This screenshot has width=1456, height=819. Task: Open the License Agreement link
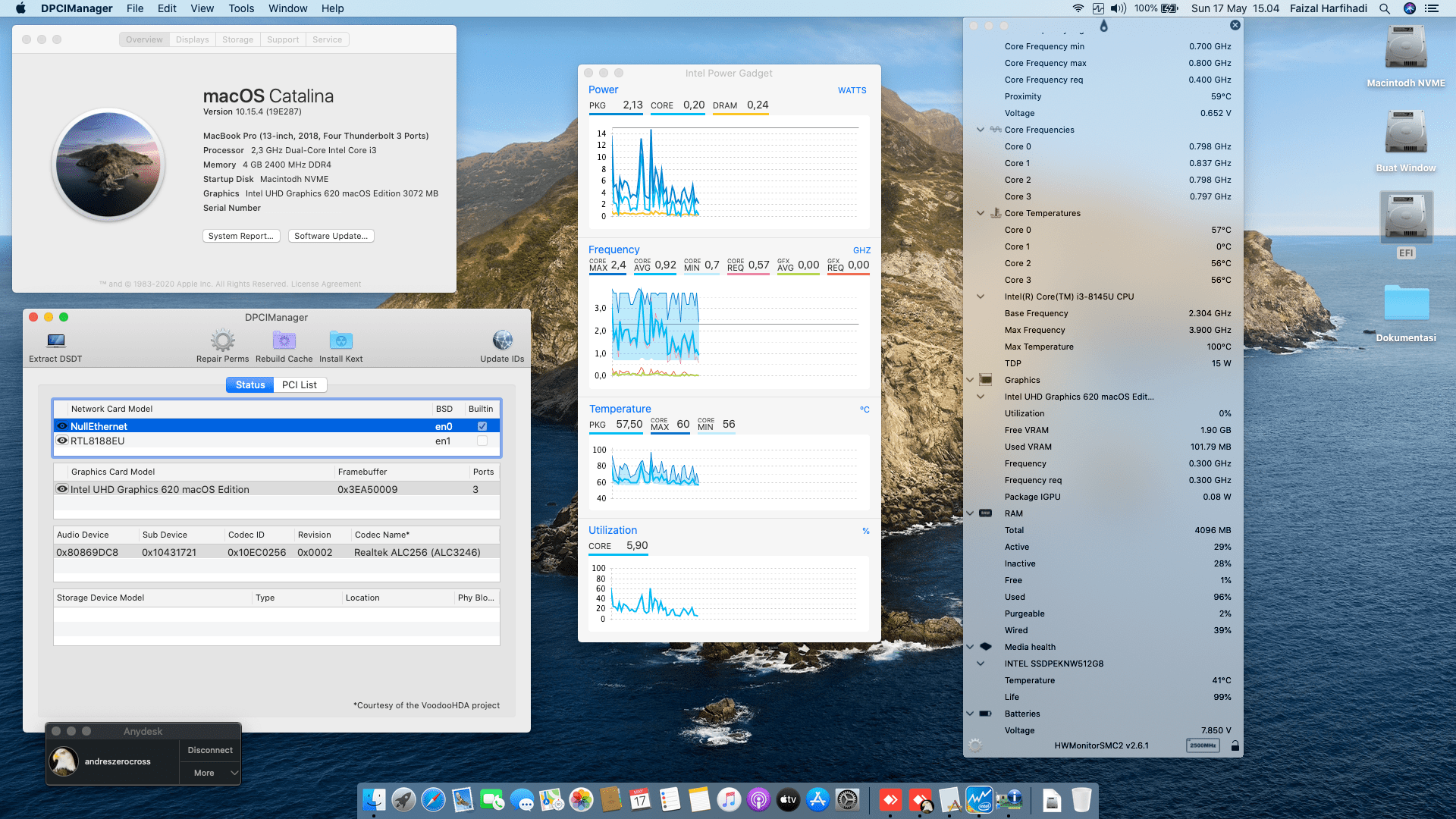(x=326, y=284)
